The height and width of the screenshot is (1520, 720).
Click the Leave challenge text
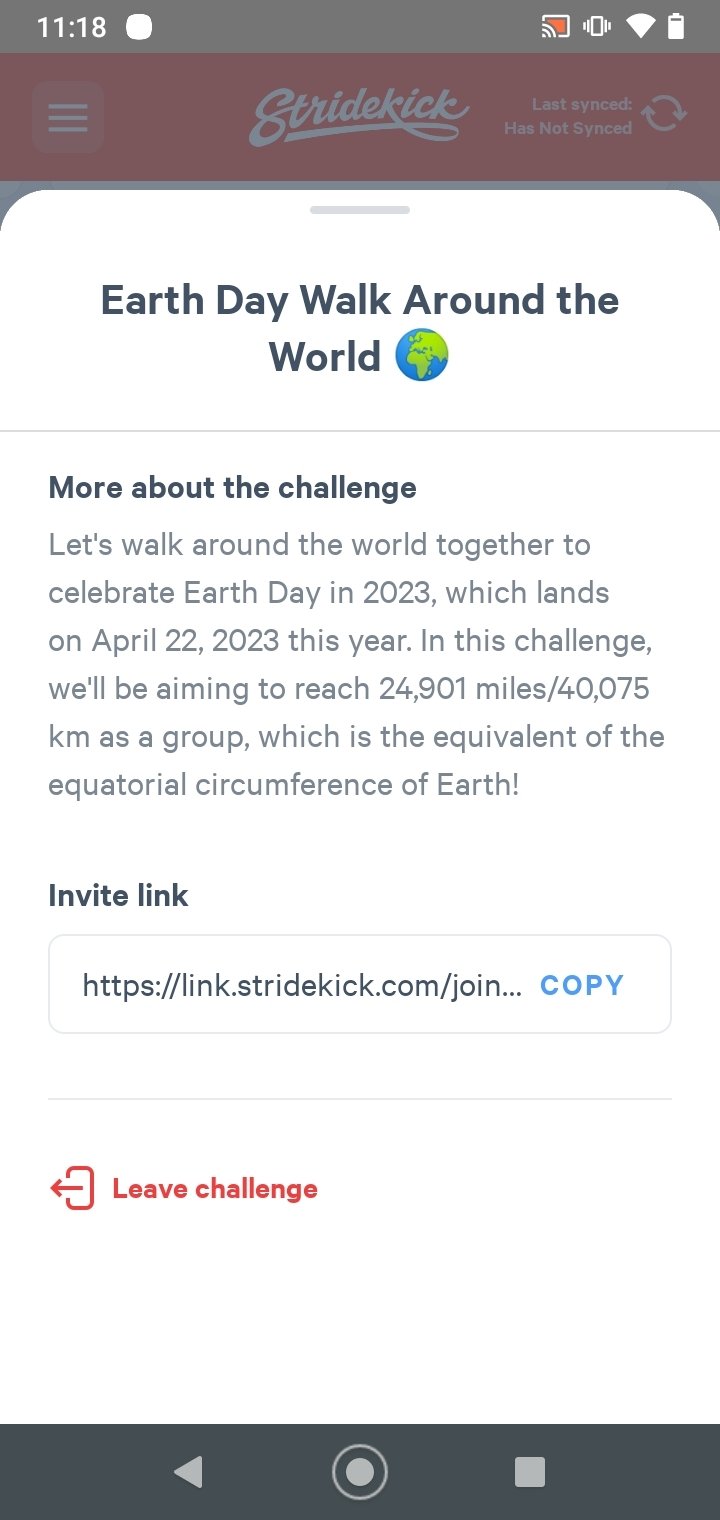pos(215,1189)
